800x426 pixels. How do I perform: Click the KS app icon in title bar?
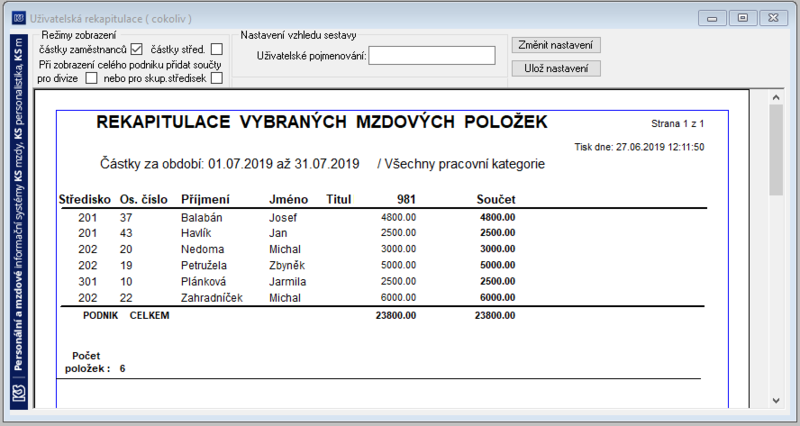click(19, 18)
